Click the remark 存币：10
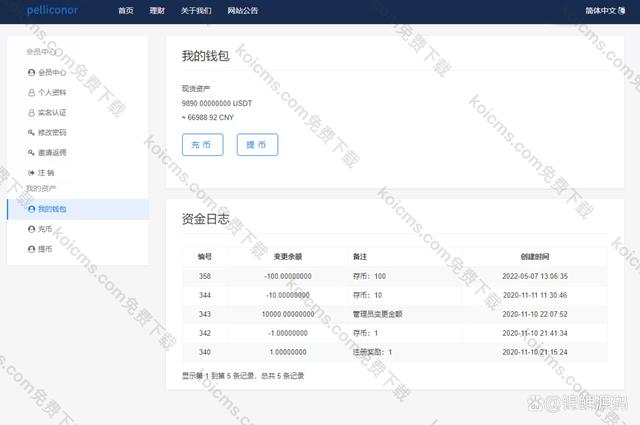Viewport: 640px width, 425px height. click(x=368, y=295)
